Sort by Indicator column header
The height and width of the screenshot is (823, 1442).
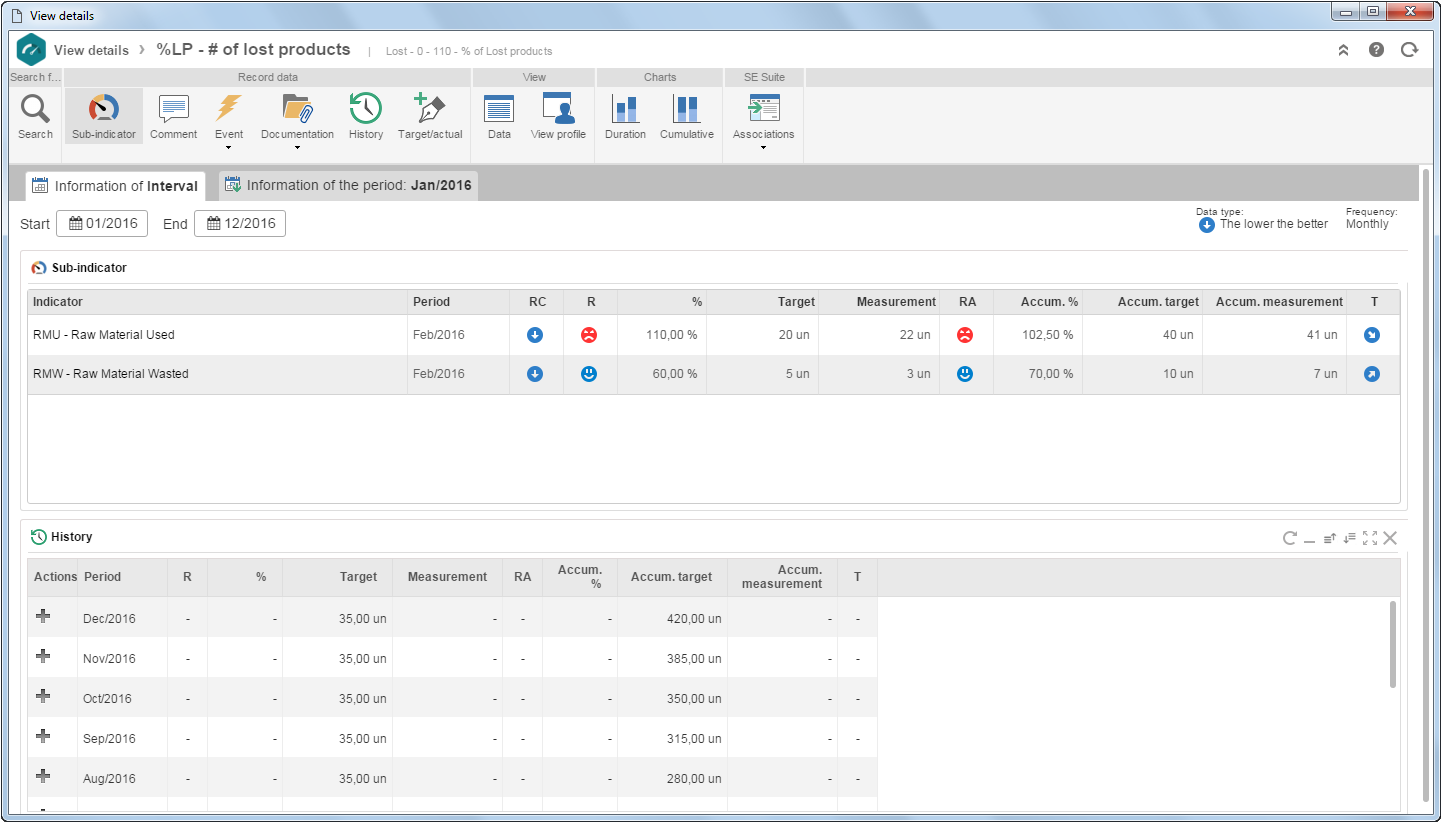(217, 301)
